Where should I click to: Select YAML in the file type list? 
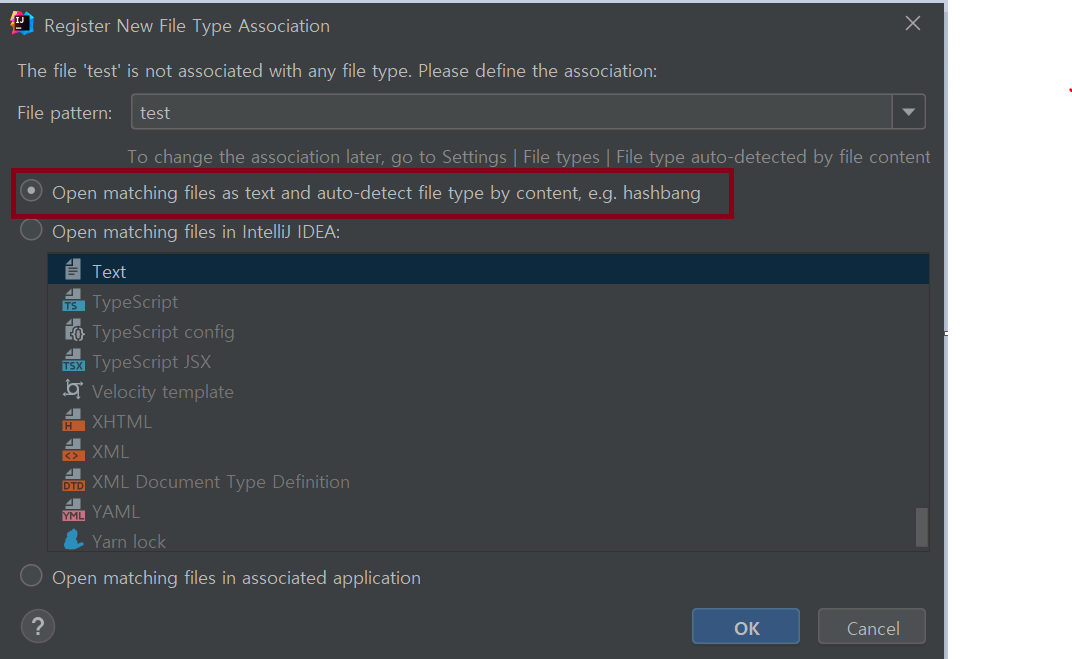[488, 512]
